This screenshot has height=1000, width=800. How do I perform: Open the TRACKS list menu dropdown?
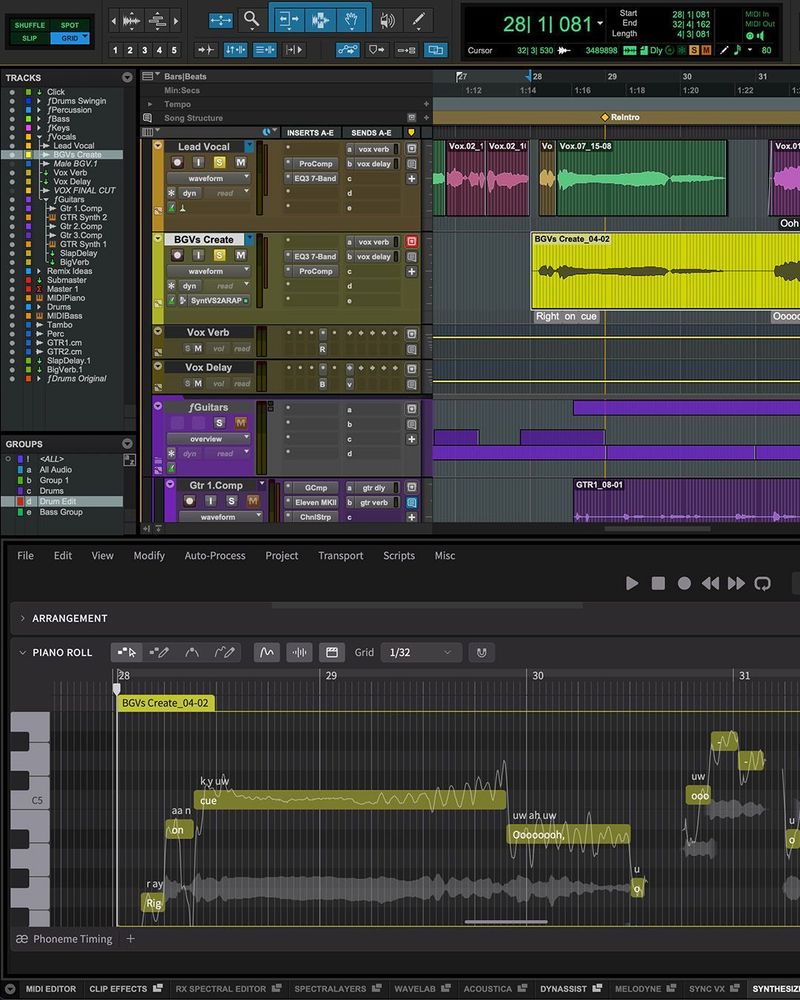(127, 77)
